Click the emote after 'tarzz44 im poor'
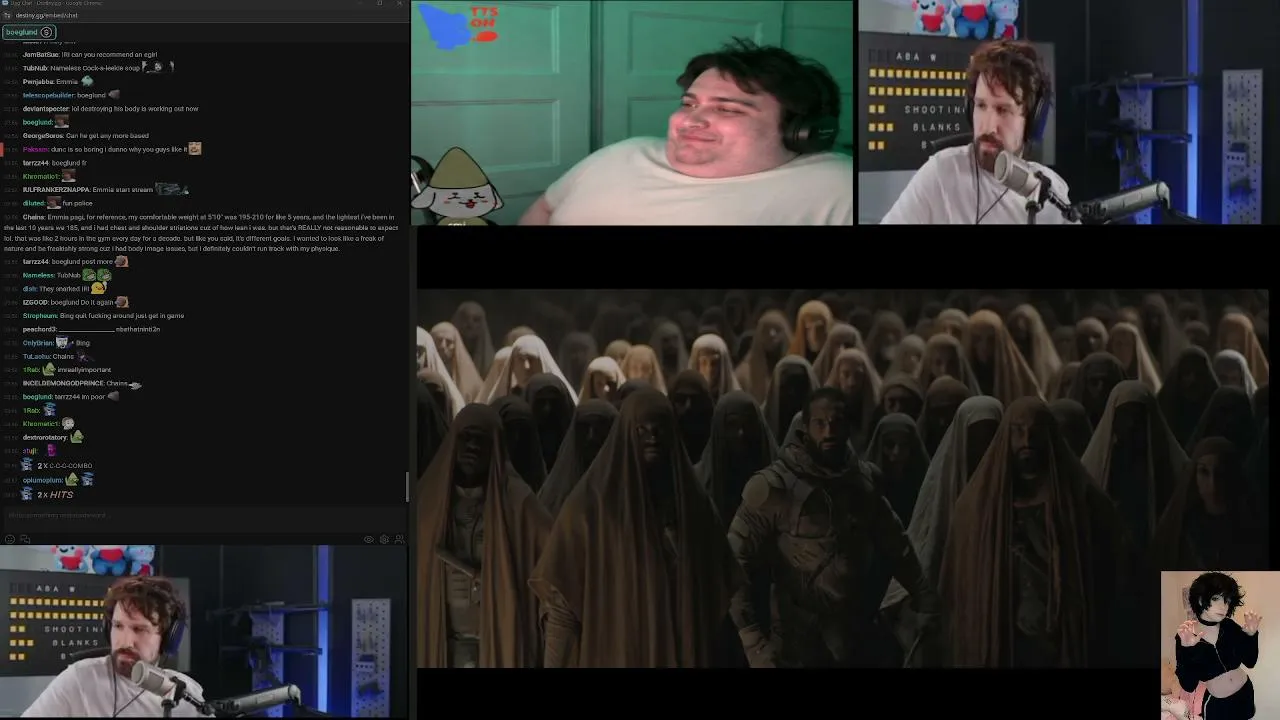The height and width of the screenshot is (720, 1280). point(113,397)
